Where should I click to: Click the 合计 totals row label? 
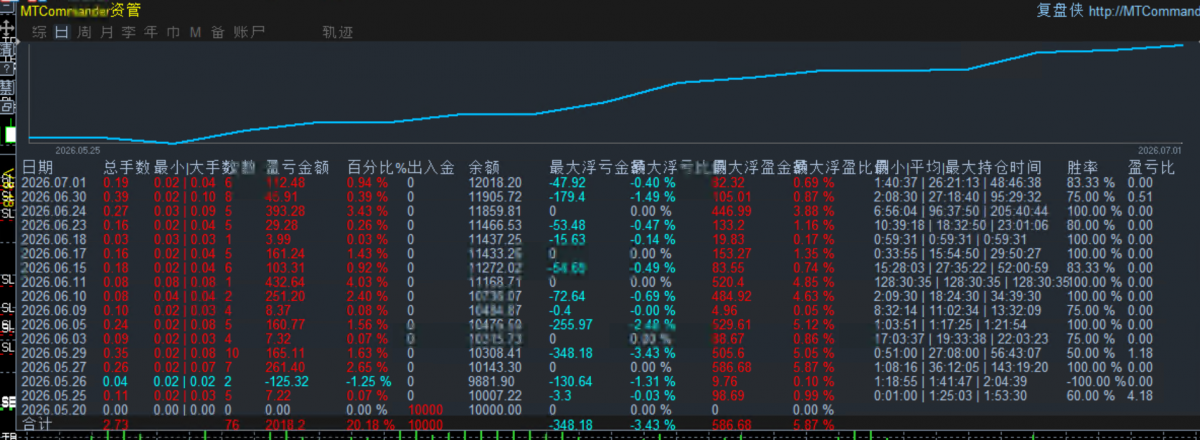(x=36, y=425)
